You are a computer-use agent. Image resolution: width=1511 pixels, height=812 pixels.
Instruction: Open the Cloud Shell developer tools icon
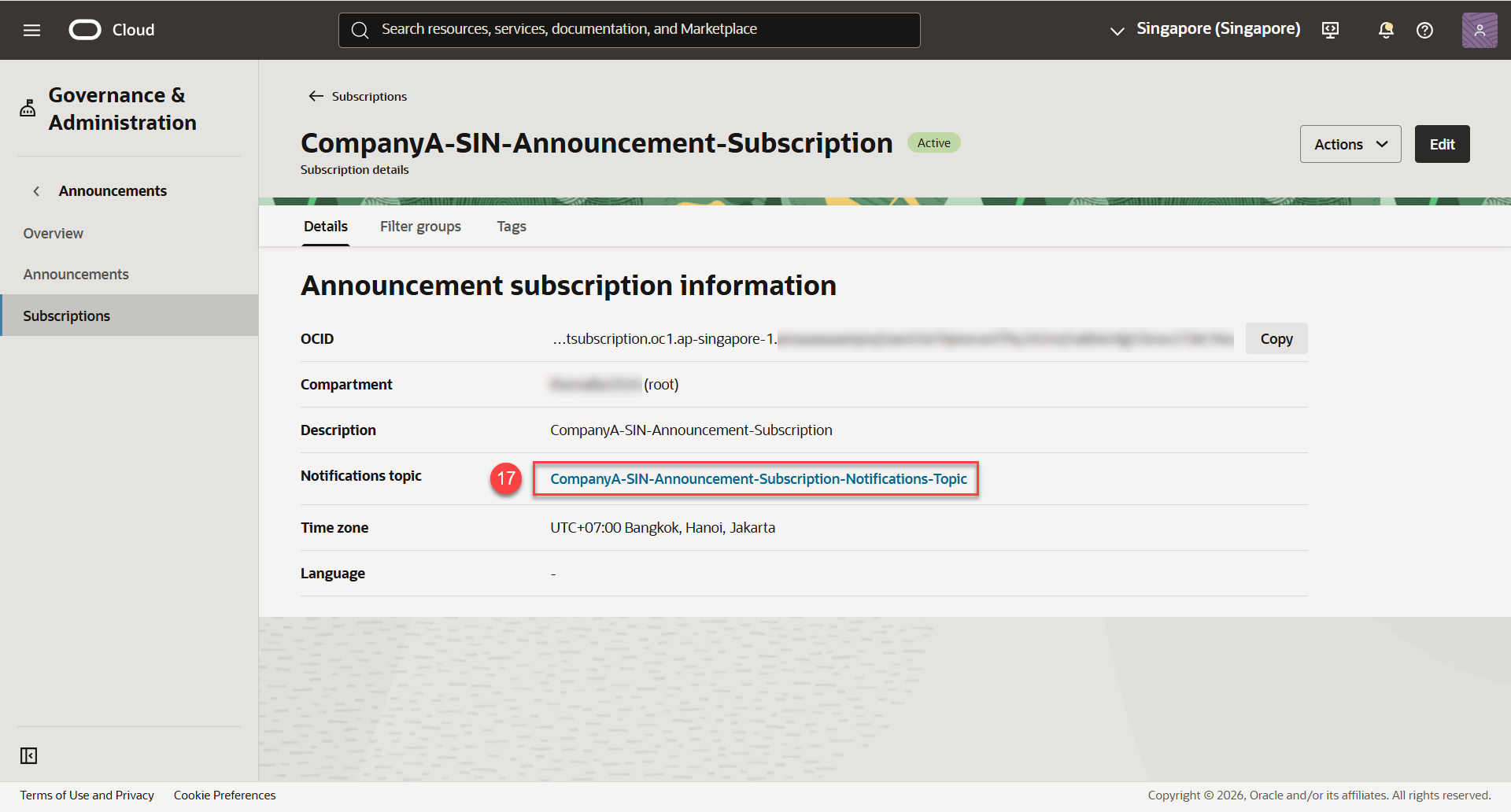pos(1330,30)
